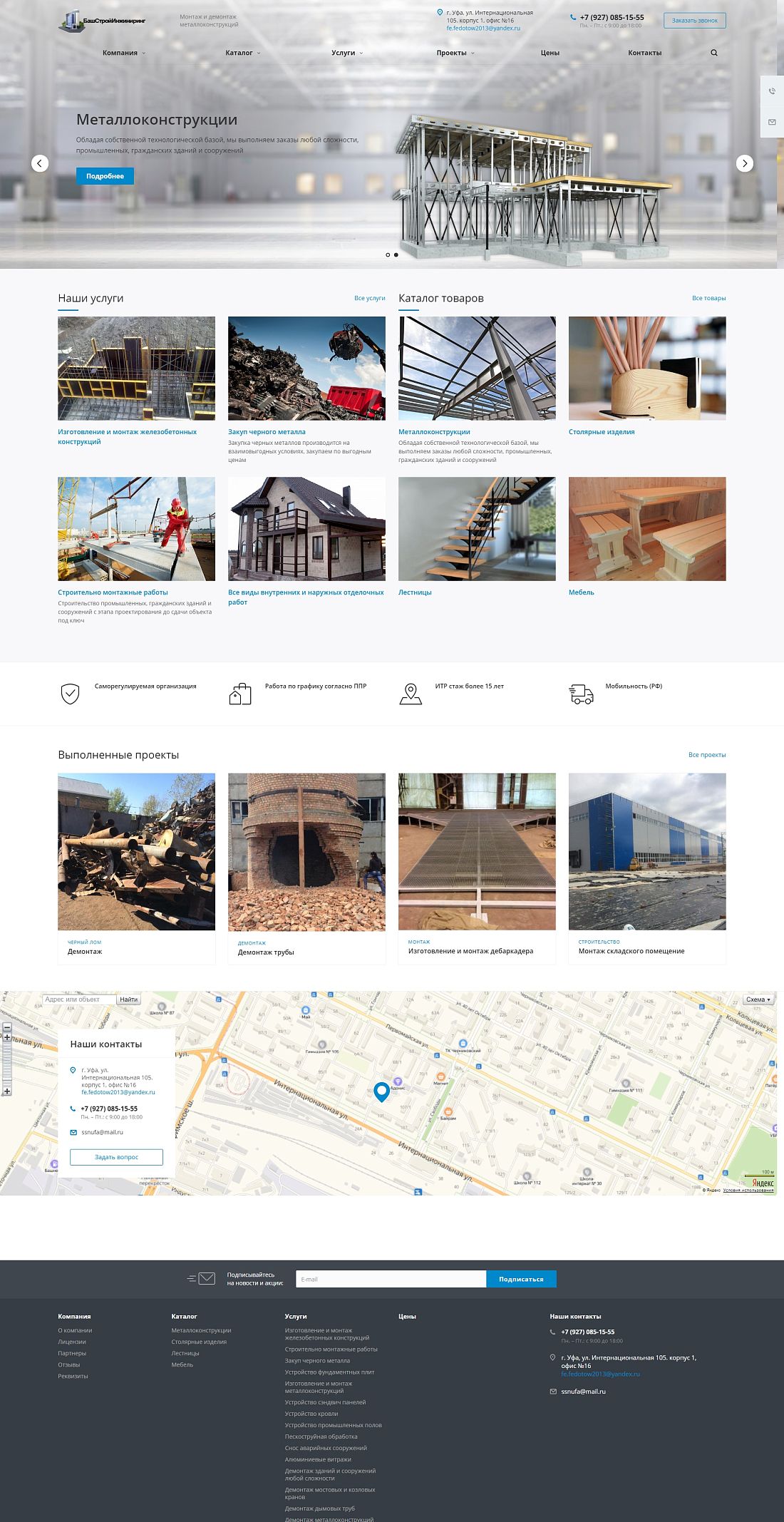The image size is (784, 1522).
Task: Open the Все услуги link
Action: coord(370,298)
